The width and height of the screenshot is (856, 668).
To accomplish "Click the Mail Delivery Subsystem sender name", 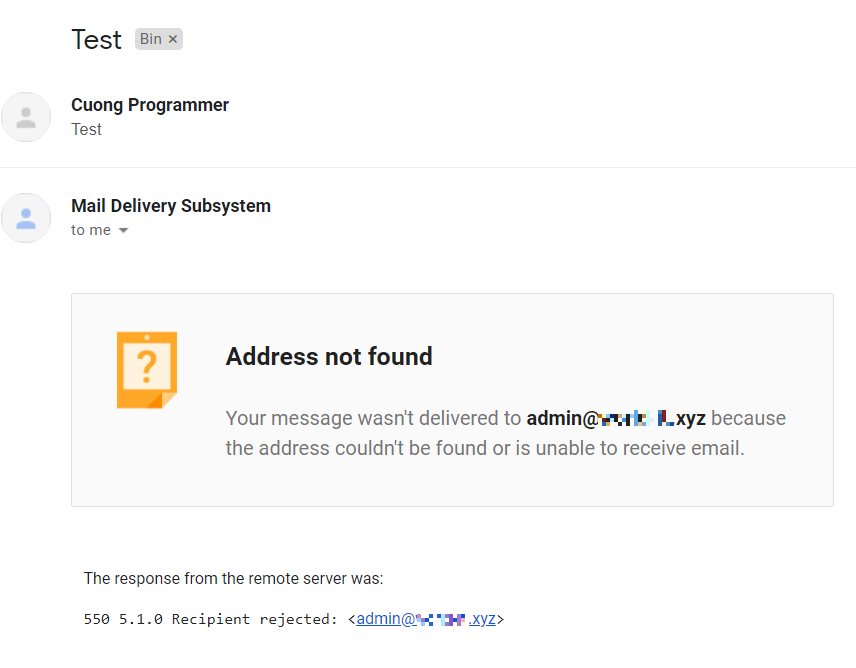I will point(171,206).
